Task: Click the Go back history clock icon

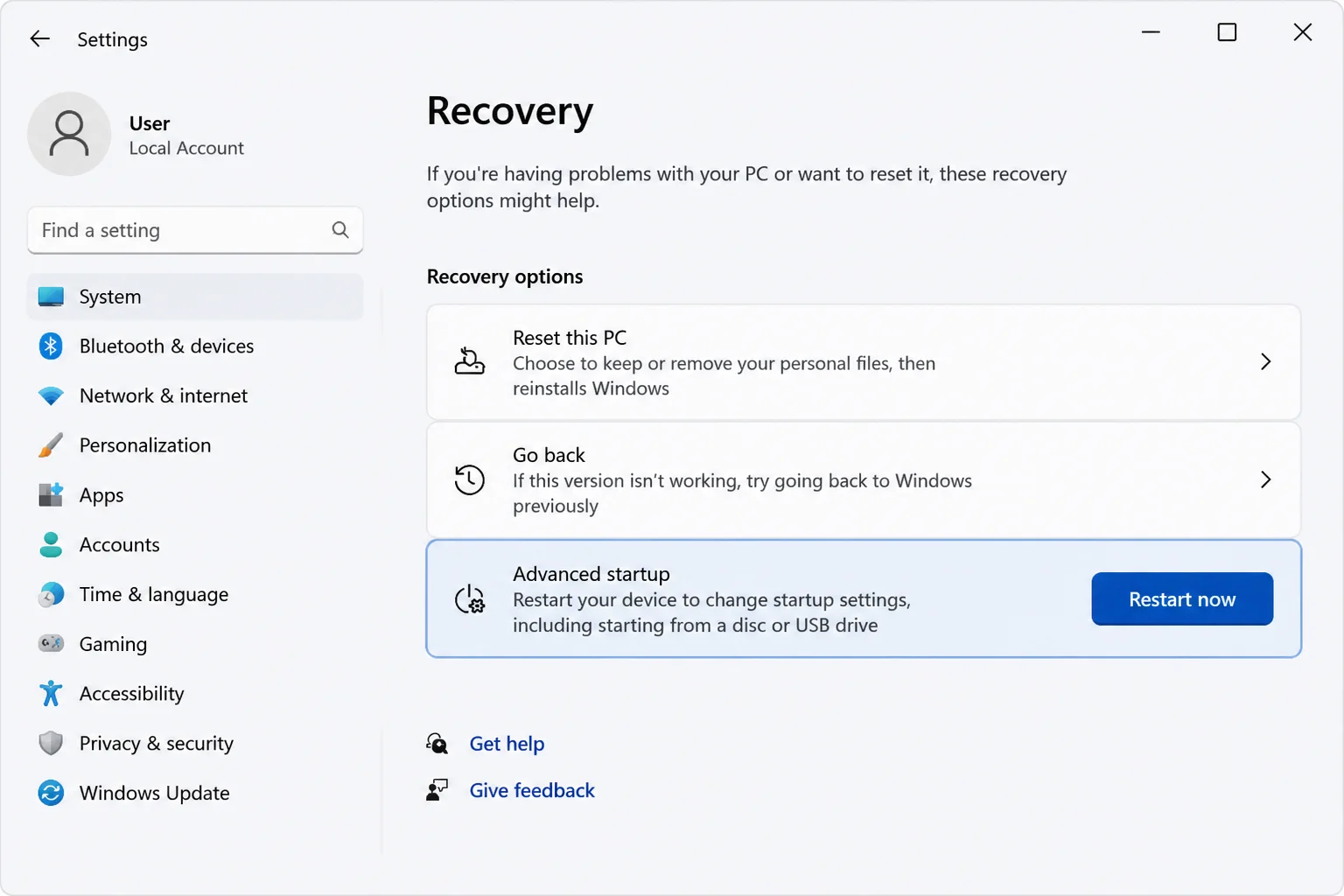Action: tap(470, 479)
